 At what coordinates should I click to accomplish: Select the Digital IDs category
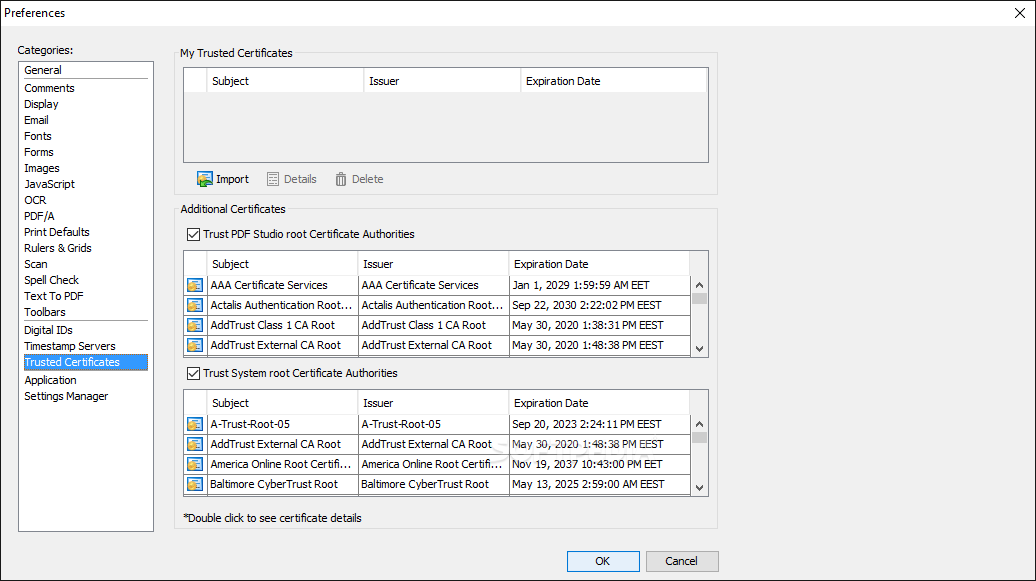coord(48,330)
